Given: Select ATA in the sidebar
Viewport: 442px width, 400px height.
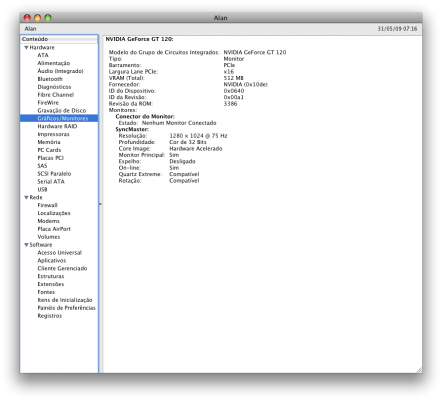Looking at the screenshot, I should coord(43,55).
